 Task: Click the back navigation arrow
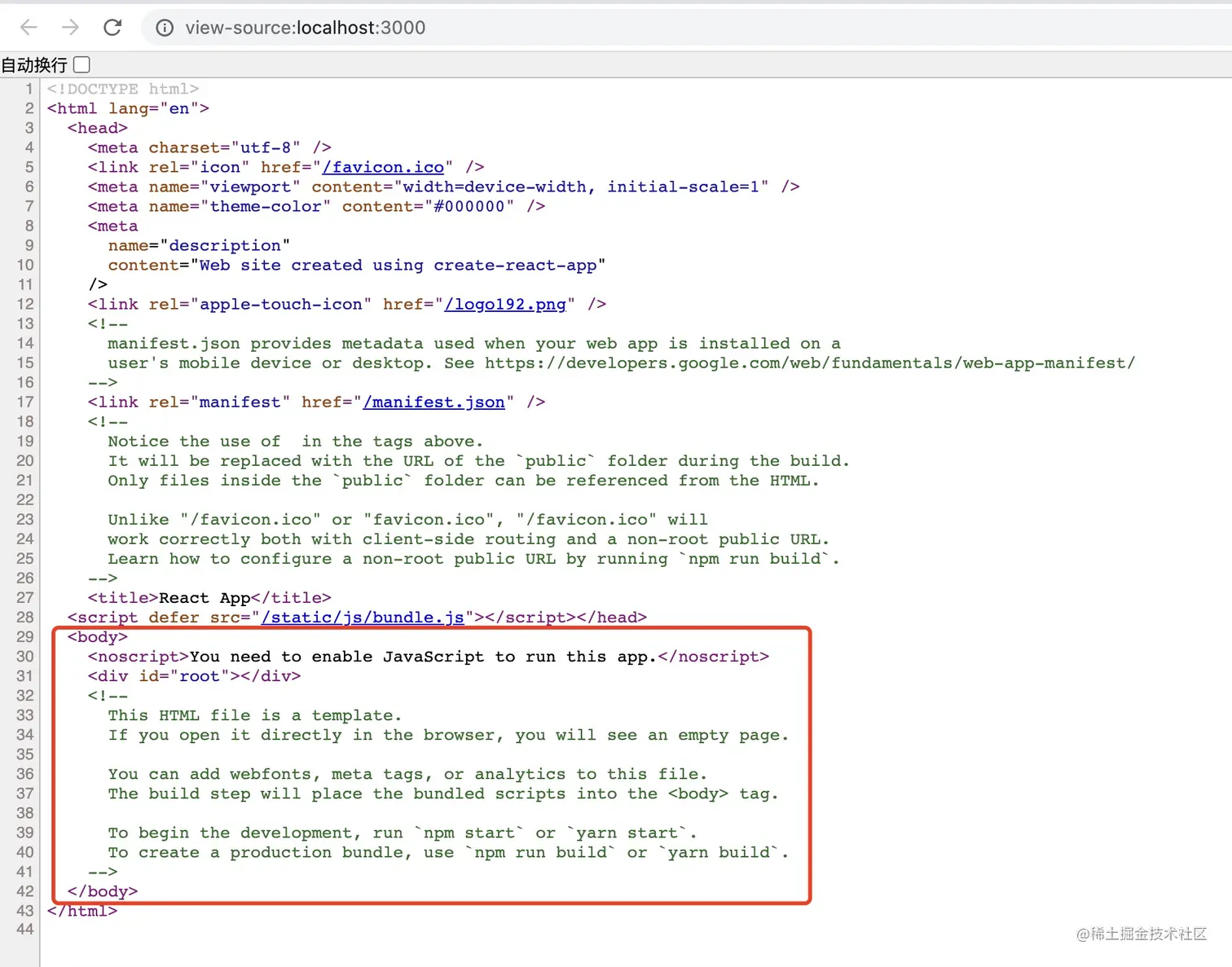click(29, 27)
